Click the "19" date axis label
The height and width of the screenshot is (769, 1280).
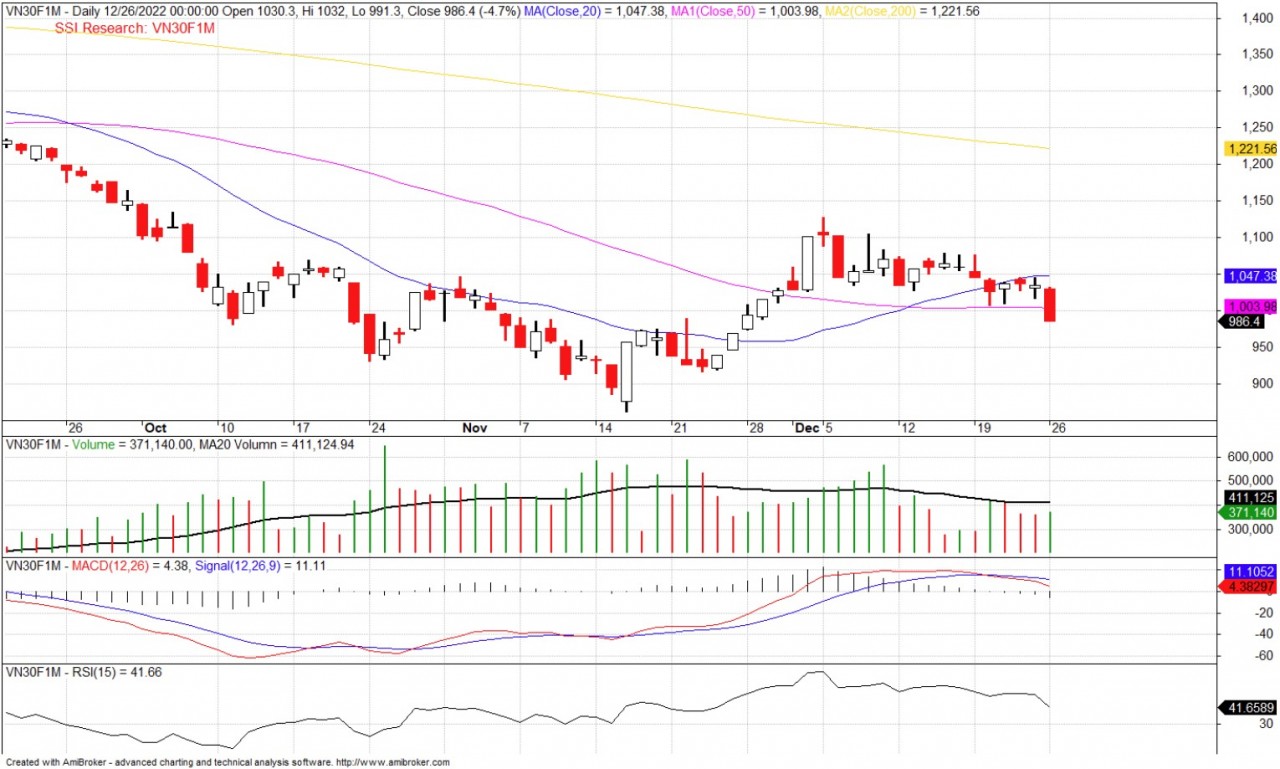pos(983,428)
